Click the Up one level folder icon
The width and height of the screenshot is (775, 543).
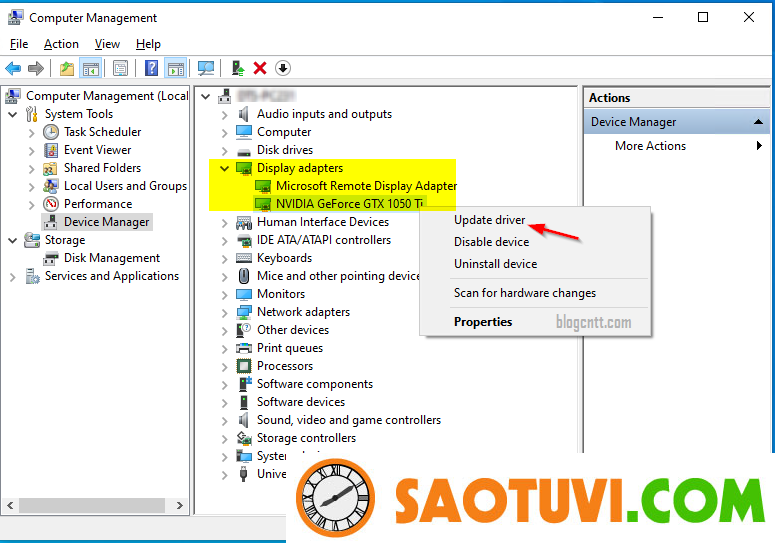tap(67, 68)
